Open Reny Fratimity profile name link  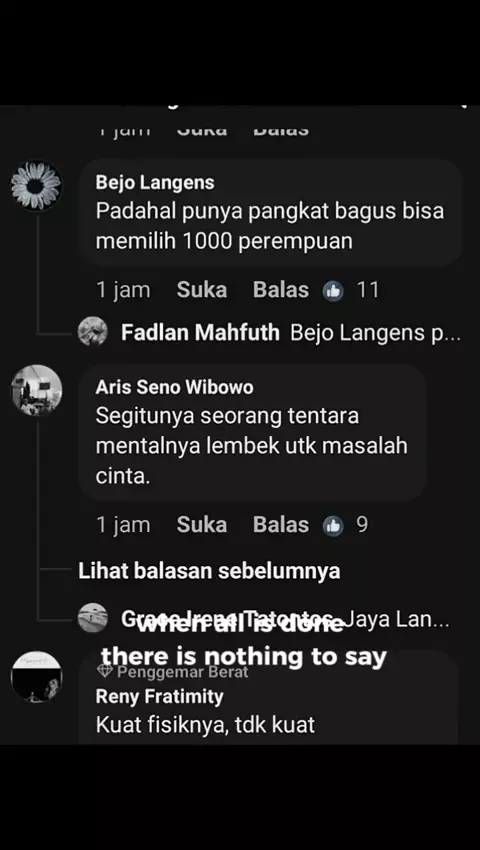tap(159, 697)
